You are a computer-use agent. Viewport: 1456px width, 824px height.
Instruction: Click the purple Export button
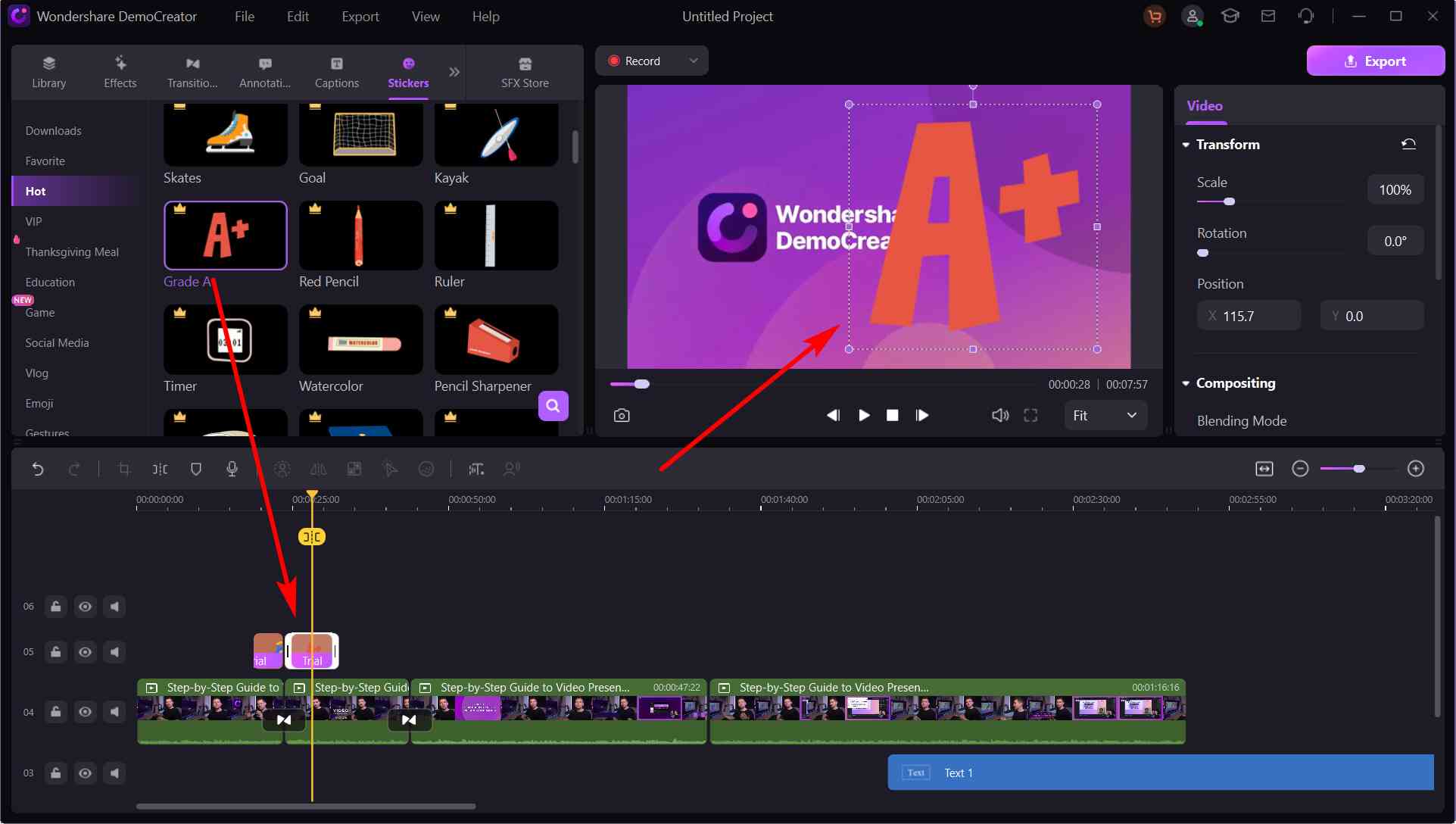click(x=1375, y=61)
